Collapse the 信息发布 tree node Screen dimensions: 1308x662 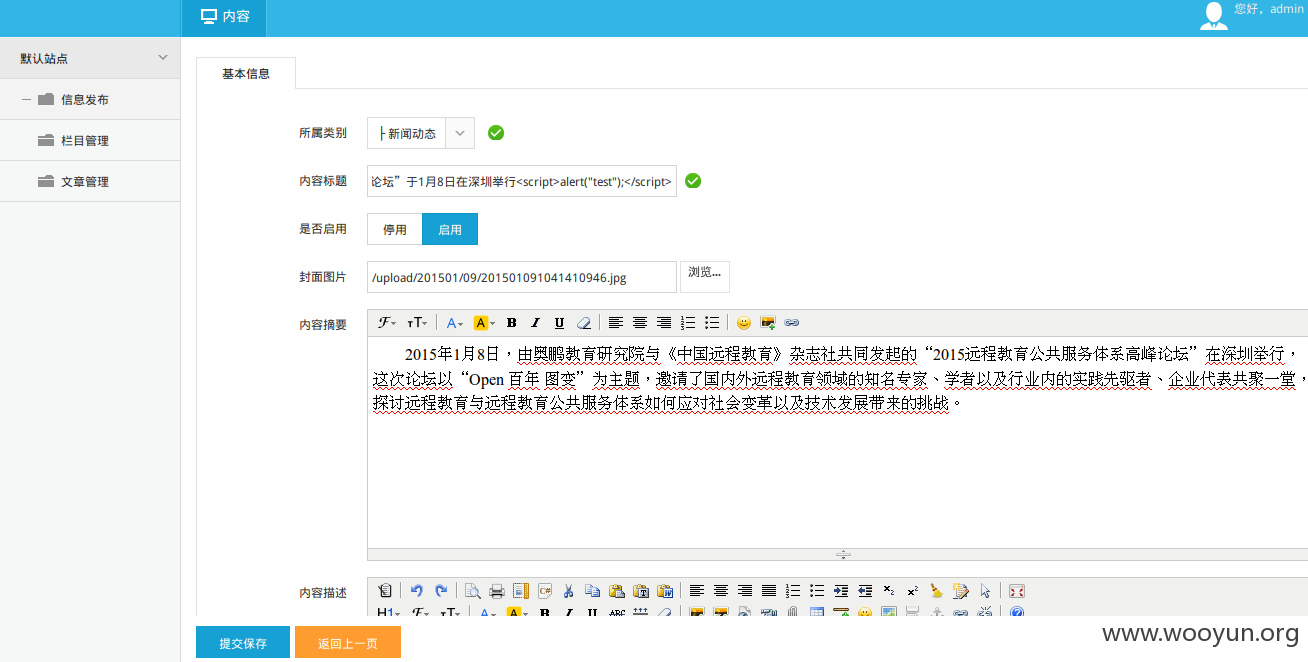(26, 100)
